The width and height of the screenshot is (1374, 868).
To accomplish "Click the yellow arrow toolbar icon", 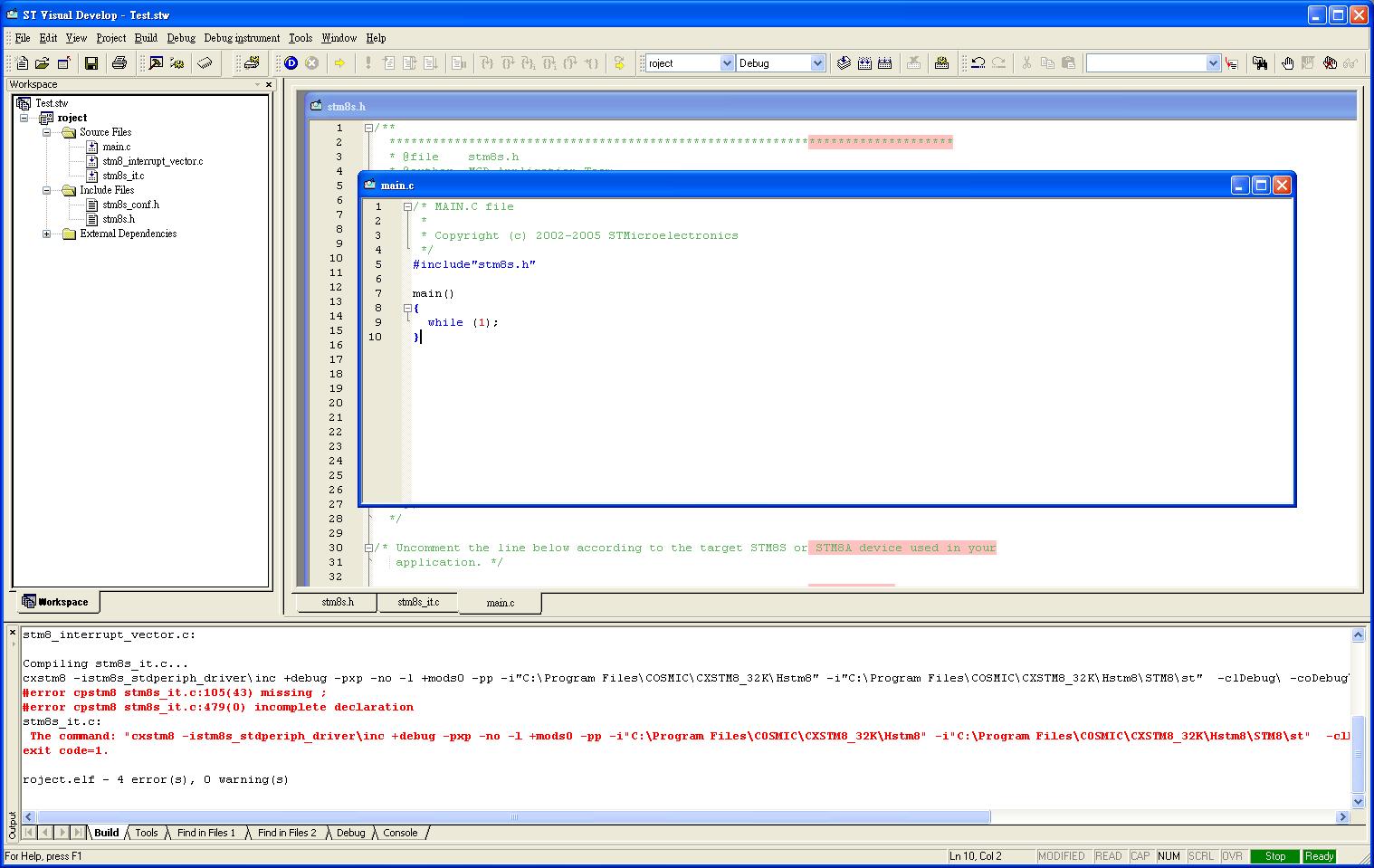I will point(339,63).
